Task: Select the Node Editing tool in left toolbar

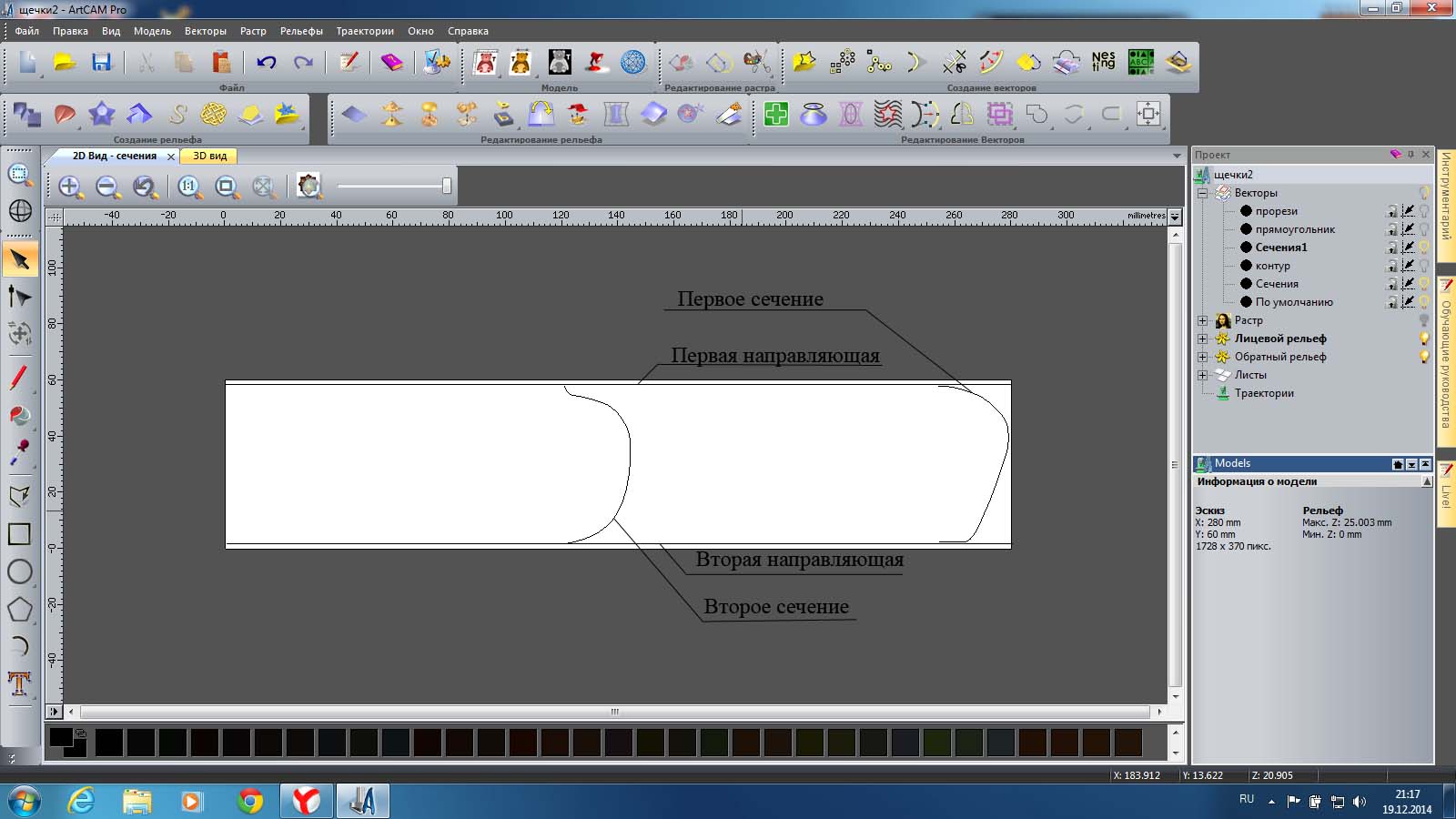Action: pyautogui.click(x=20, y=297)
